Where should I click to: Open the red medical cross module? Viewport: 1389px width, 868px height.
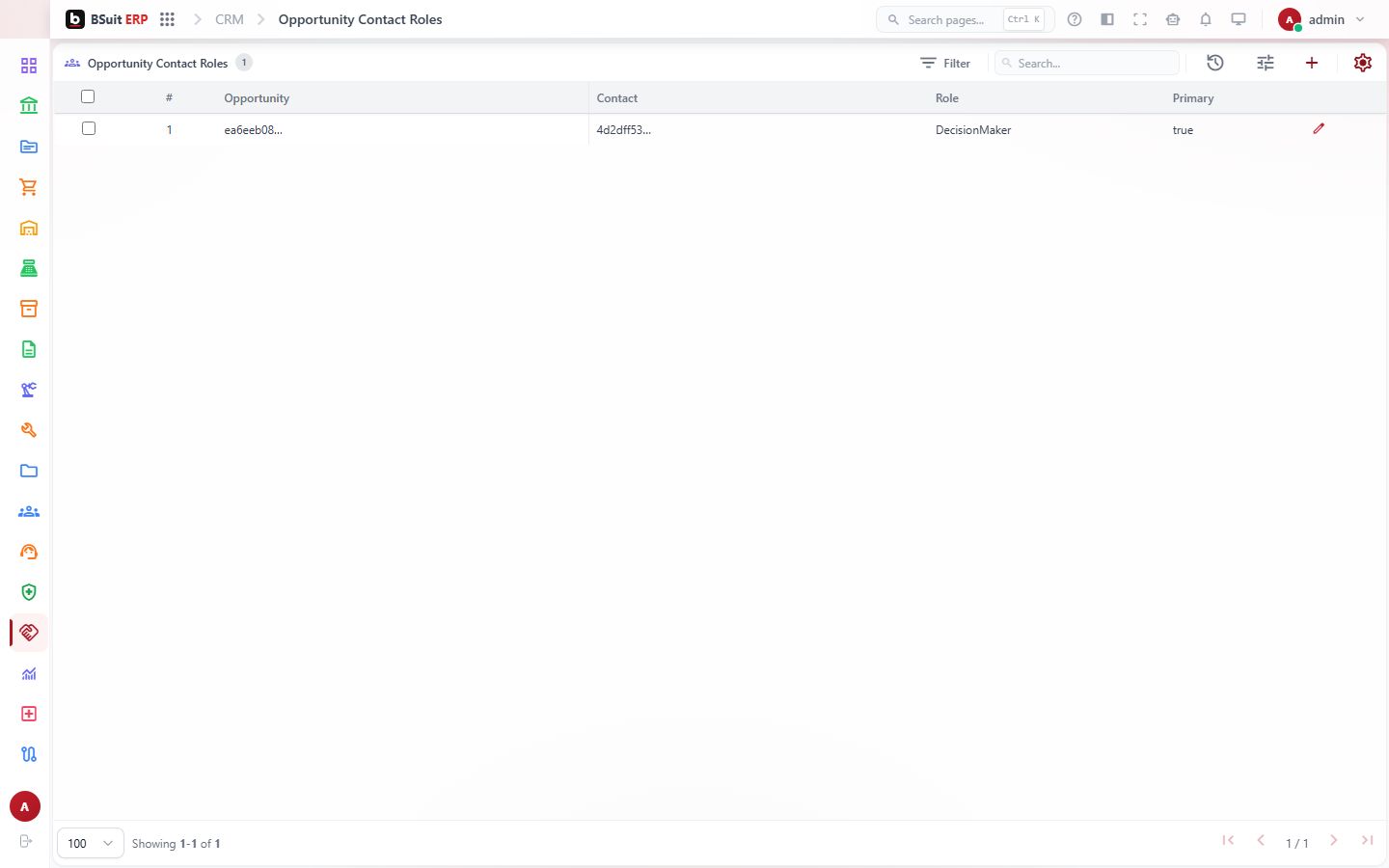(x=29, y=714)
